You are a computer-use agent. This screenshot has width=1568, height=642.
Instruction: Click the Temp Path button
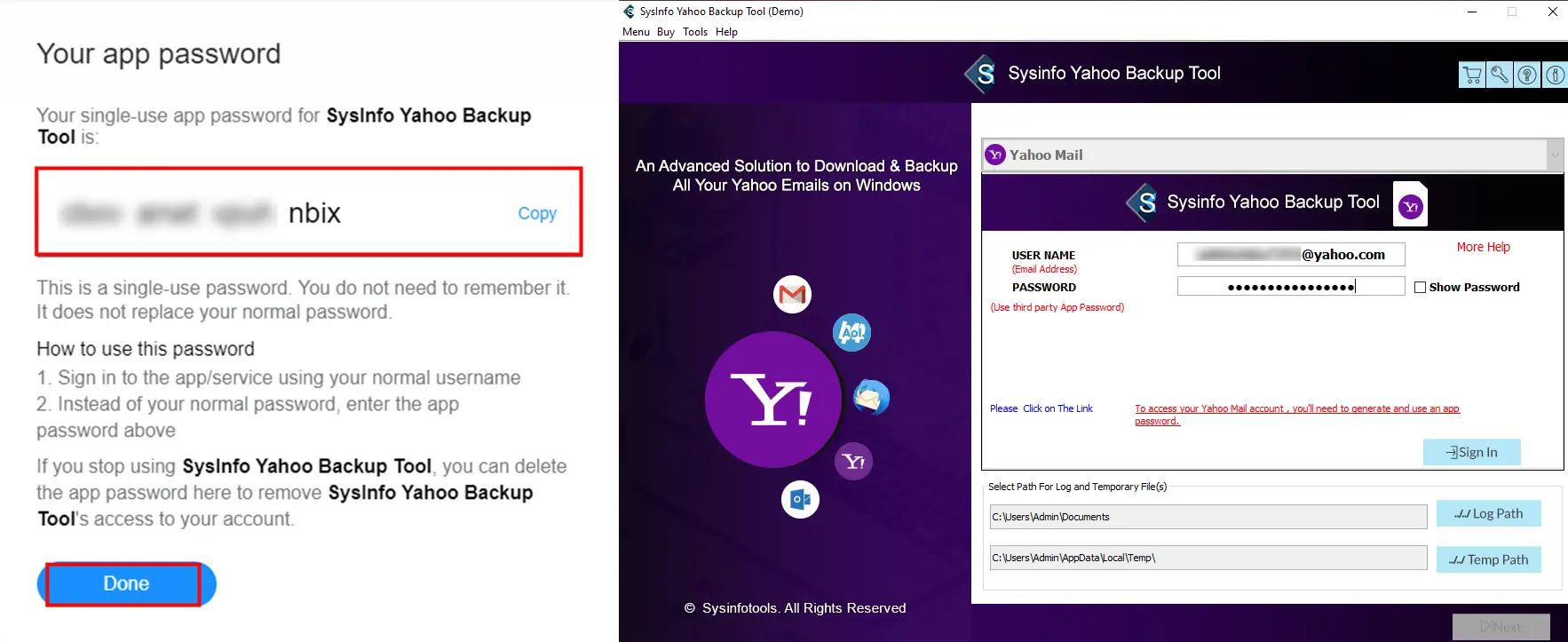[1488, 559]
